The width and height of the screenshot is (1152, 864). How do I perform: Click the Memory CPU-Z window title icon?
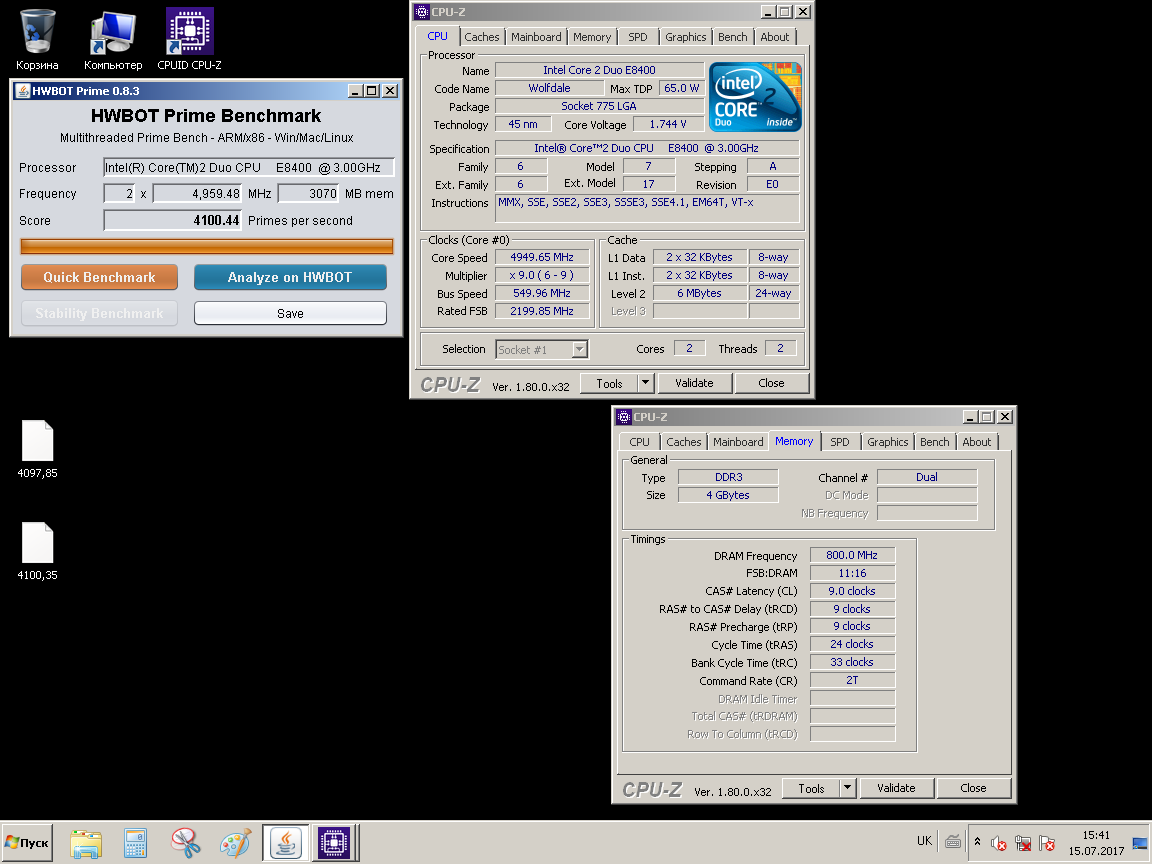[624, 417]
